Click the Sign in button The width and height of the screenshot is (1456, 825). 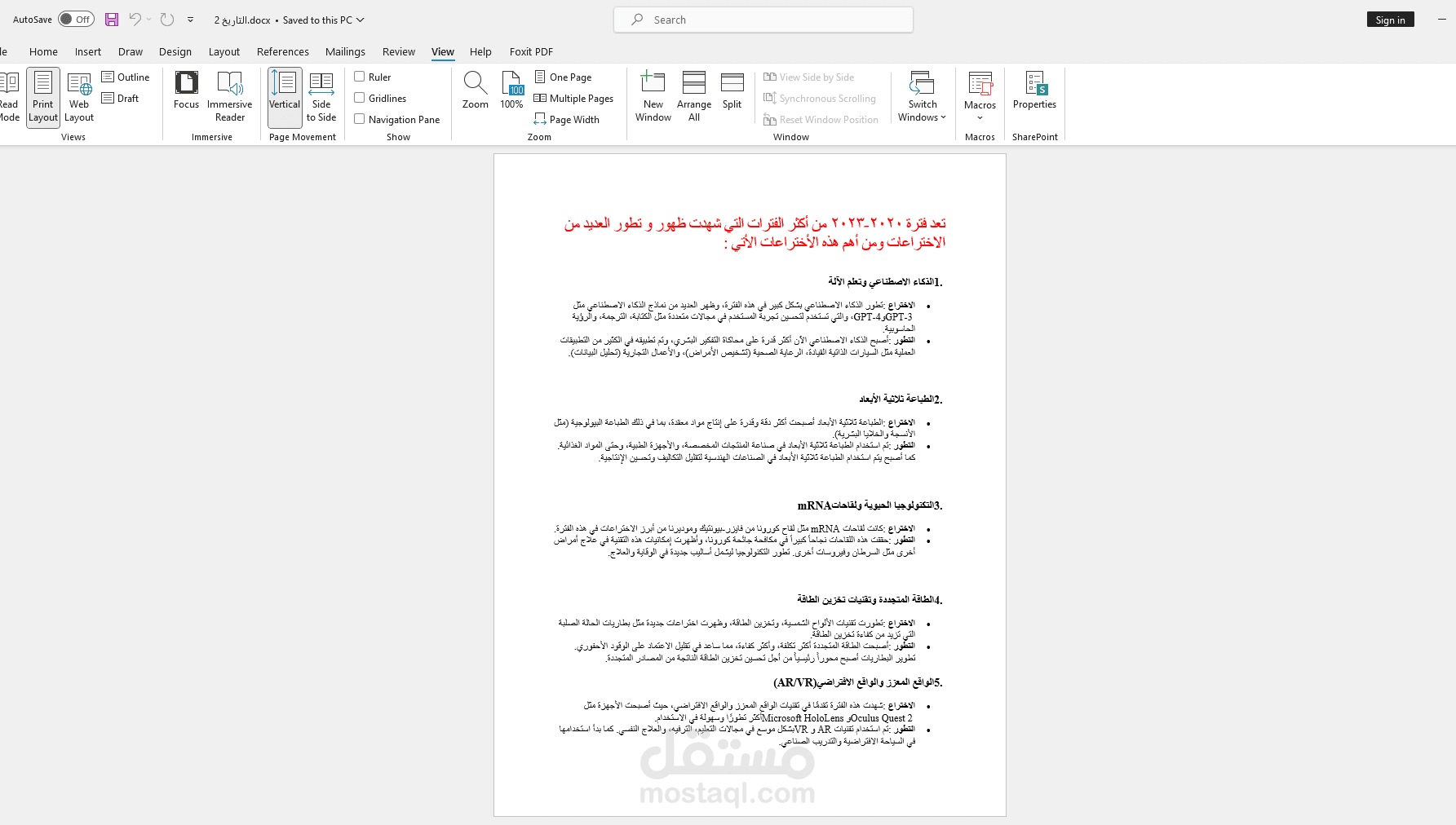pos(1390,20)
